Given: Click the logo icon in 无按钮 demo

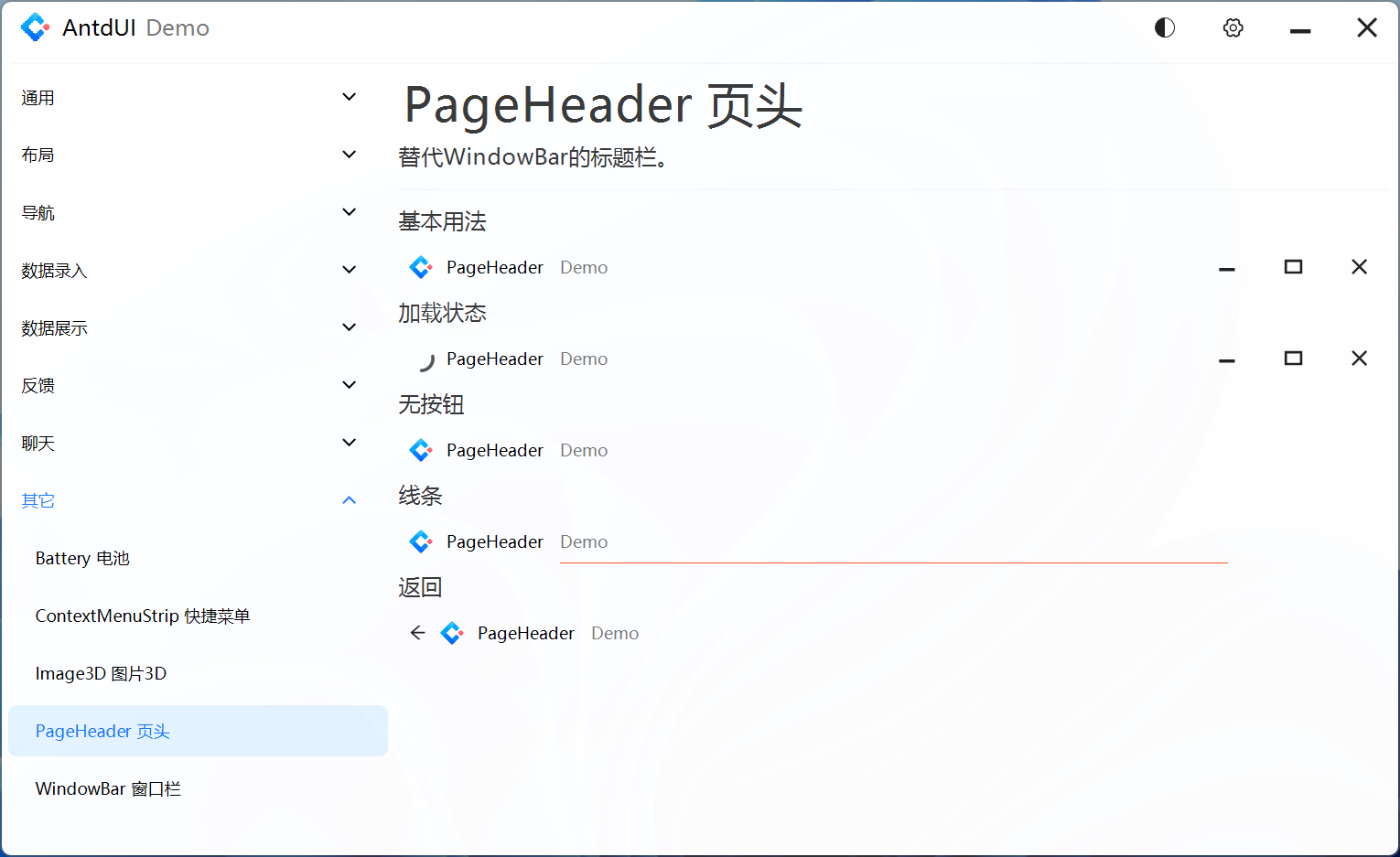Looking at the screenshot, I should pyautogui.click(x=420, y=450).
